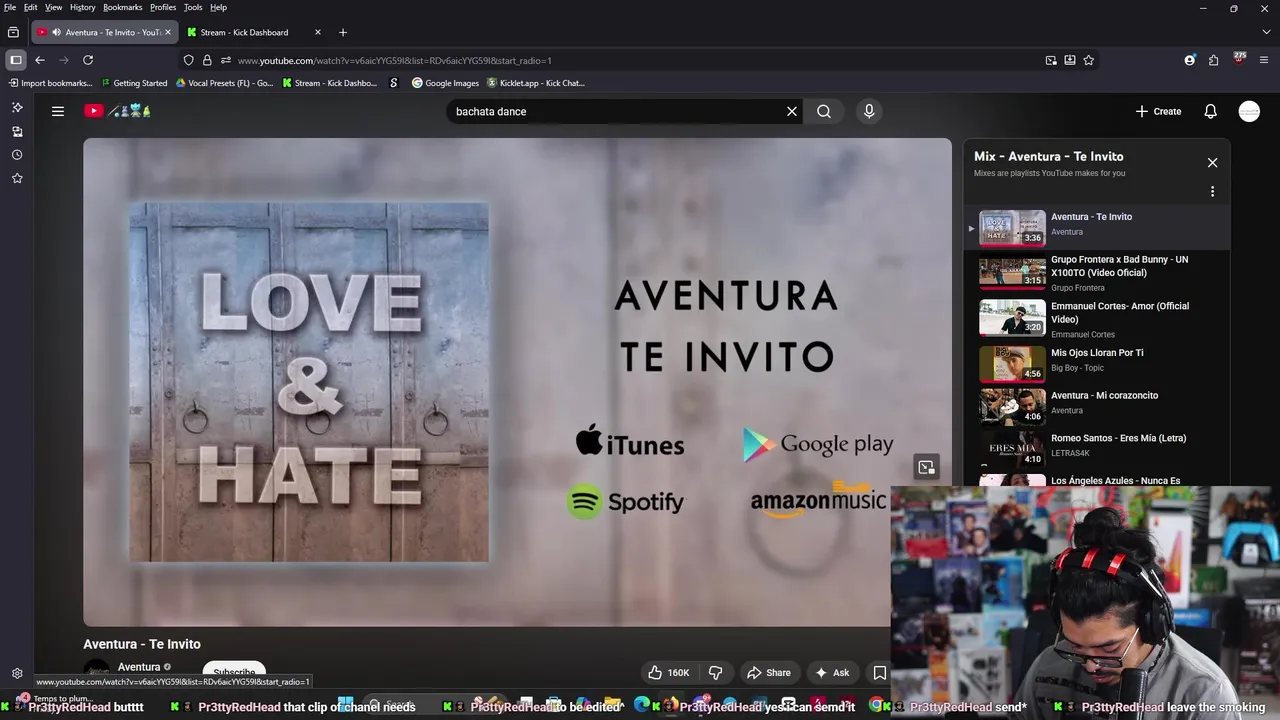This screenshot has height=720, width=1280.
Task: Clear the bachata dance search text
Action: (792, 111)
